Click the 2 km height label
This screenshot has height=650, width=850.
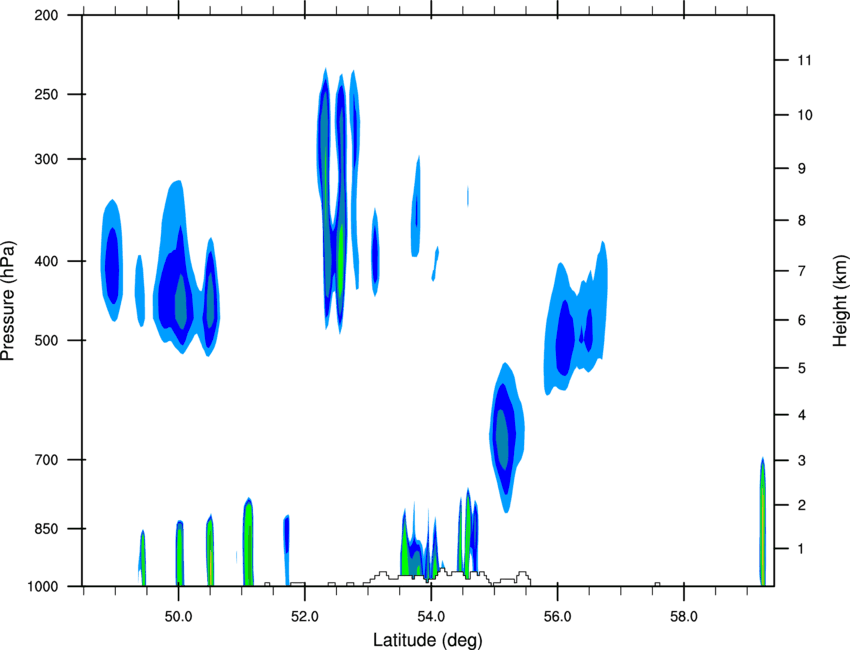coord(801,505)
